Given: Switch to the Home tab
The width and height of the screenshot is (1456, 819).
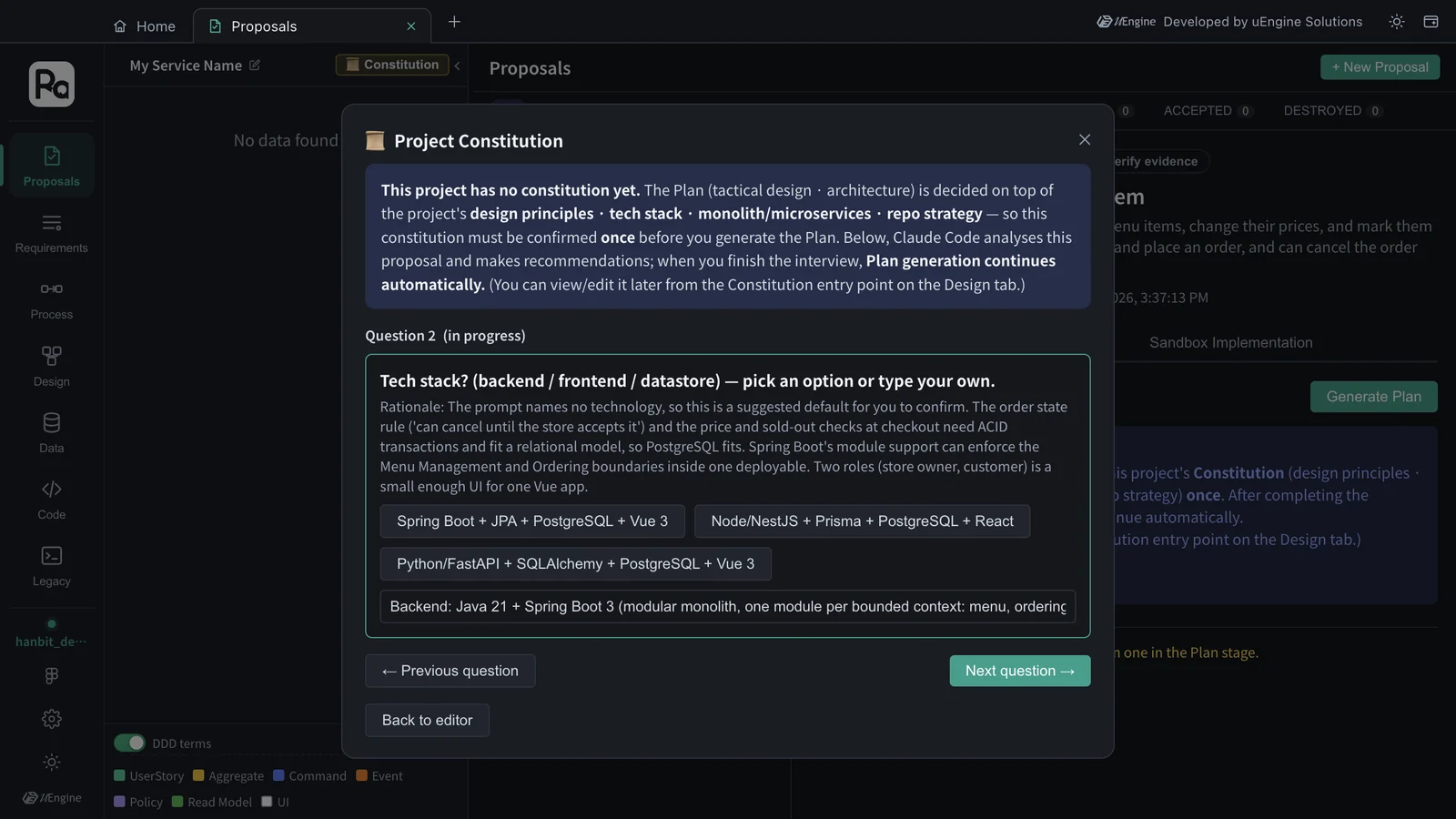Looking at the screenshot, I should click(145, 26).
